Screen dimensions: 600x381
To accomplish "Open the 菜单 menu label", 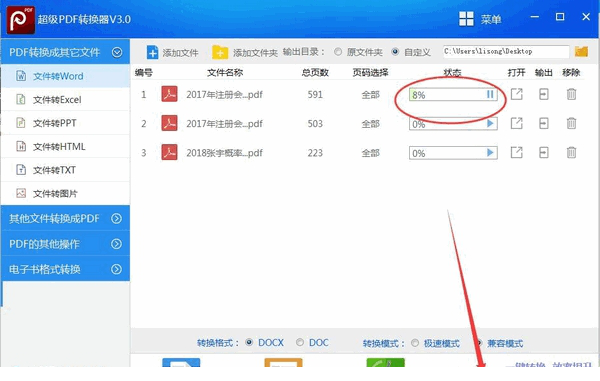I will pos(491,19).
